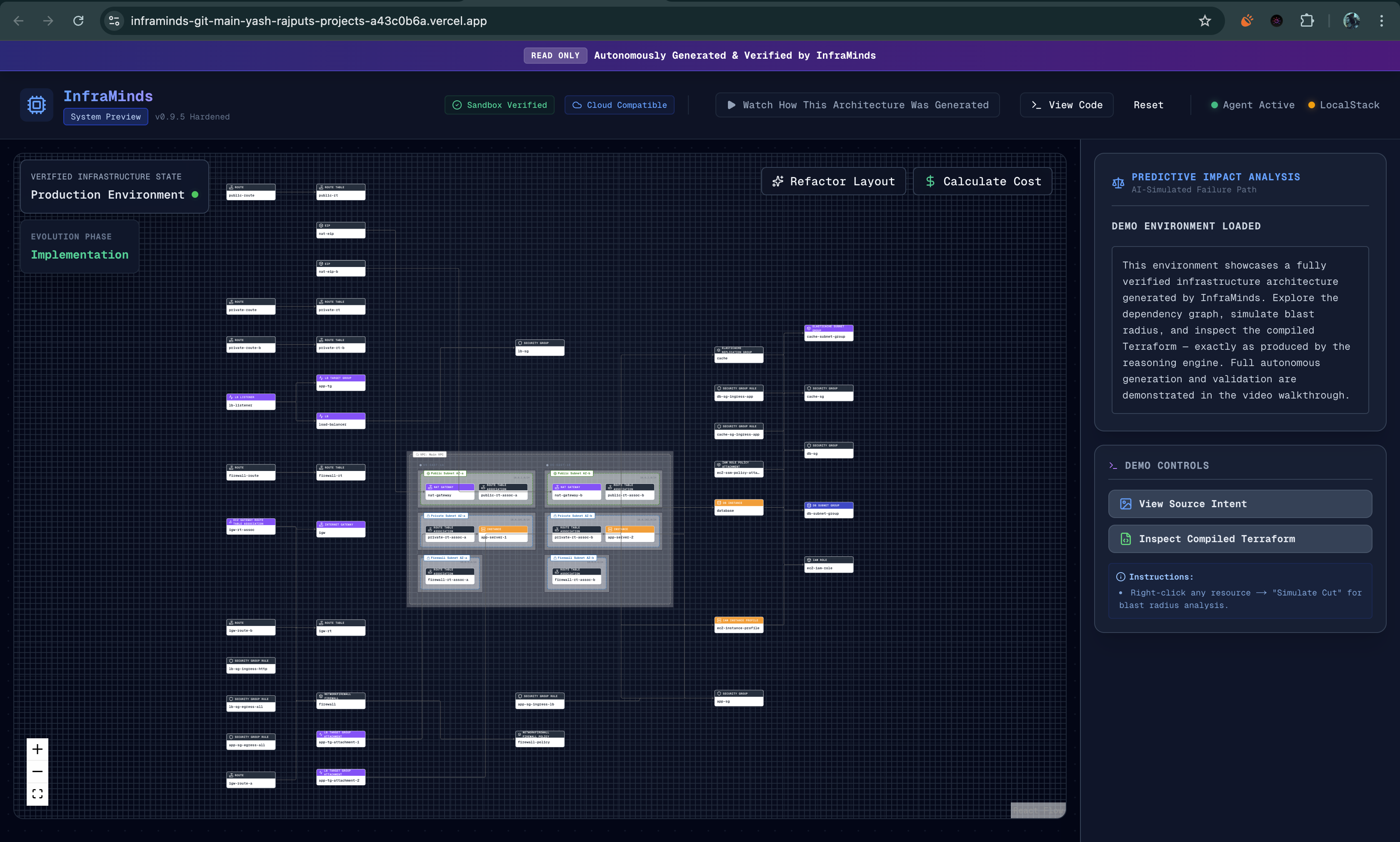Viewport: 1400px width, 842px height.
Task: Click the browser address bar URL
Action: click(309, 21)
